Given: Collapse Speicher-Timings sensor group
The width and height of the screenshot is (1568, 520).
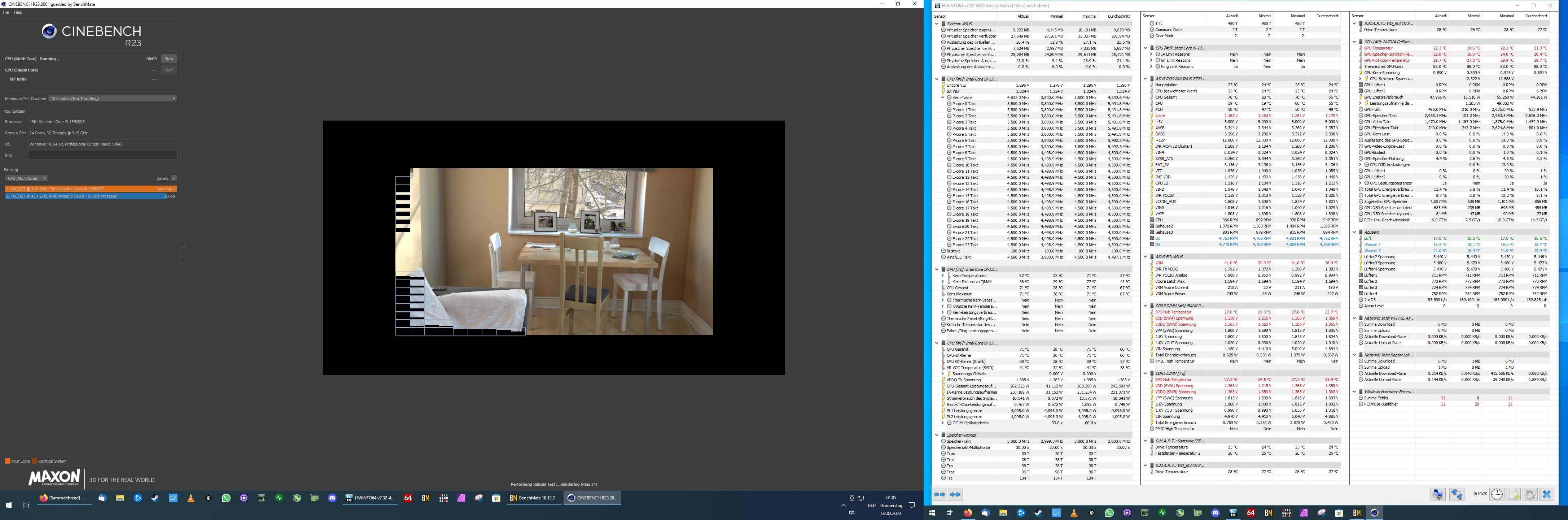Looking at the screenshot, I should (x=937, y=435).
